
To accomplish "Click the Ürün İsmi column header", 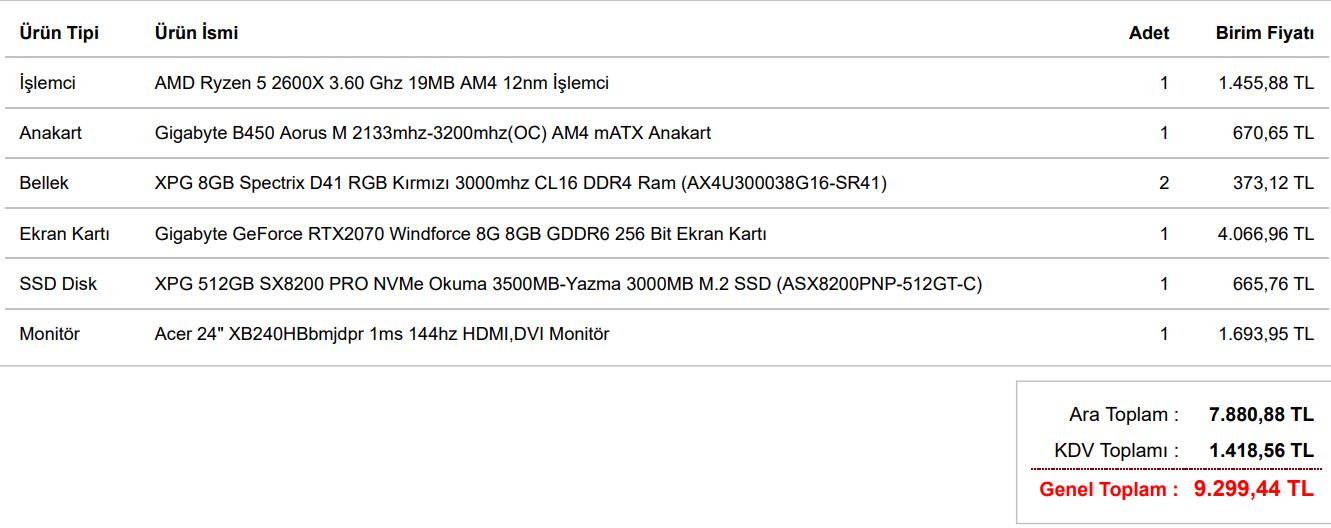I will 196,33.
